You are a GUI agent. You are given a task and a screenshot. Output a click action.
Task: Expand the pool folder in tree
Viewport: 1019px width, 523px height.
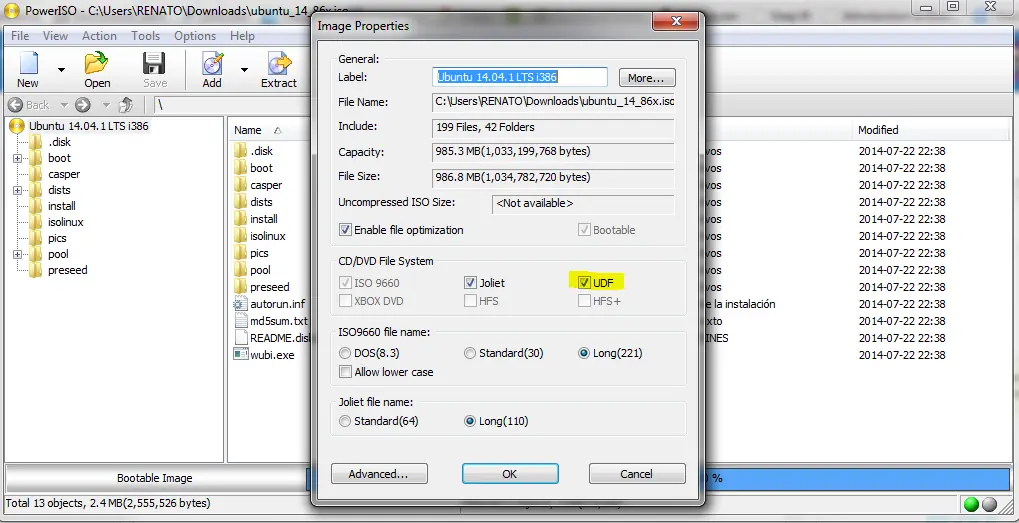point(18,254)
